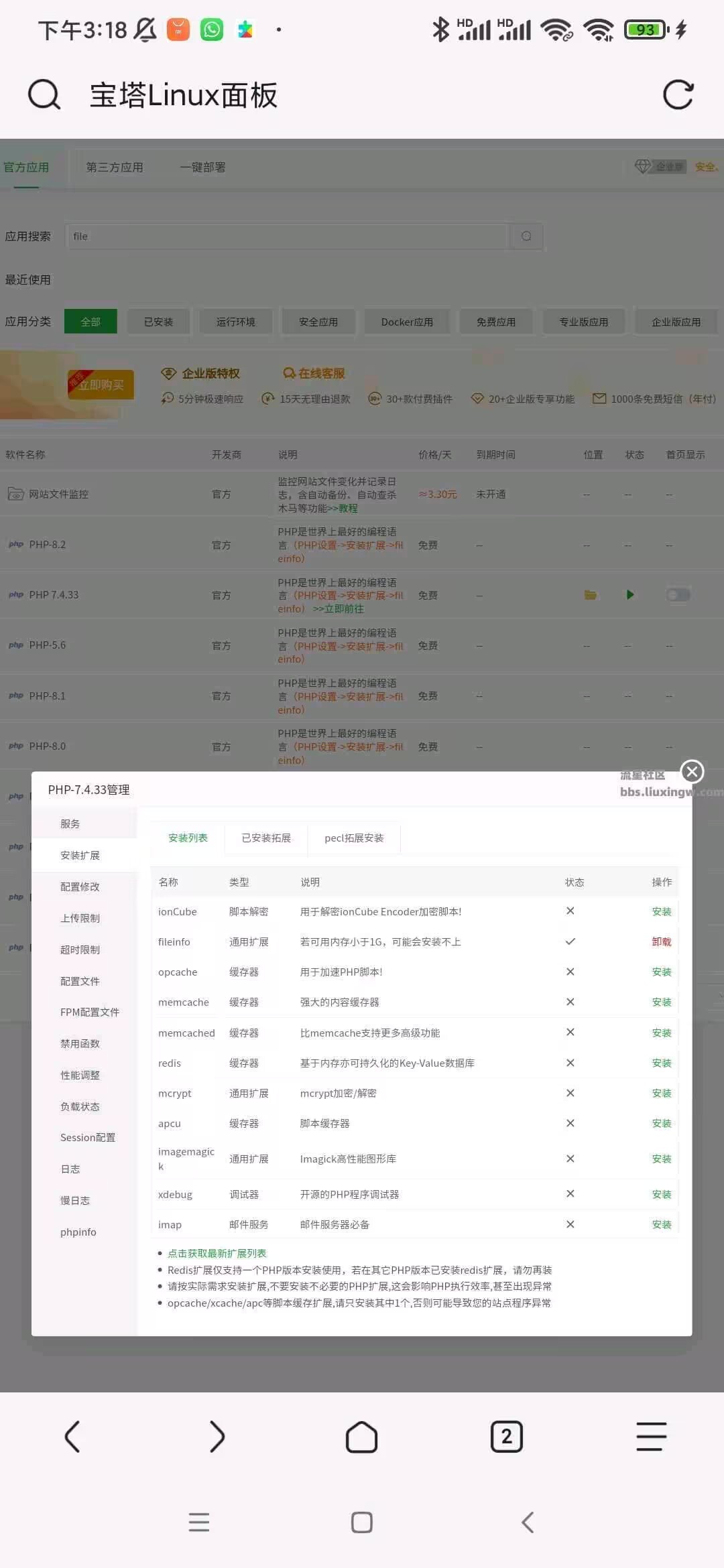Toggle PHP 7.4.33 homepage display switch

click(678, 595)
